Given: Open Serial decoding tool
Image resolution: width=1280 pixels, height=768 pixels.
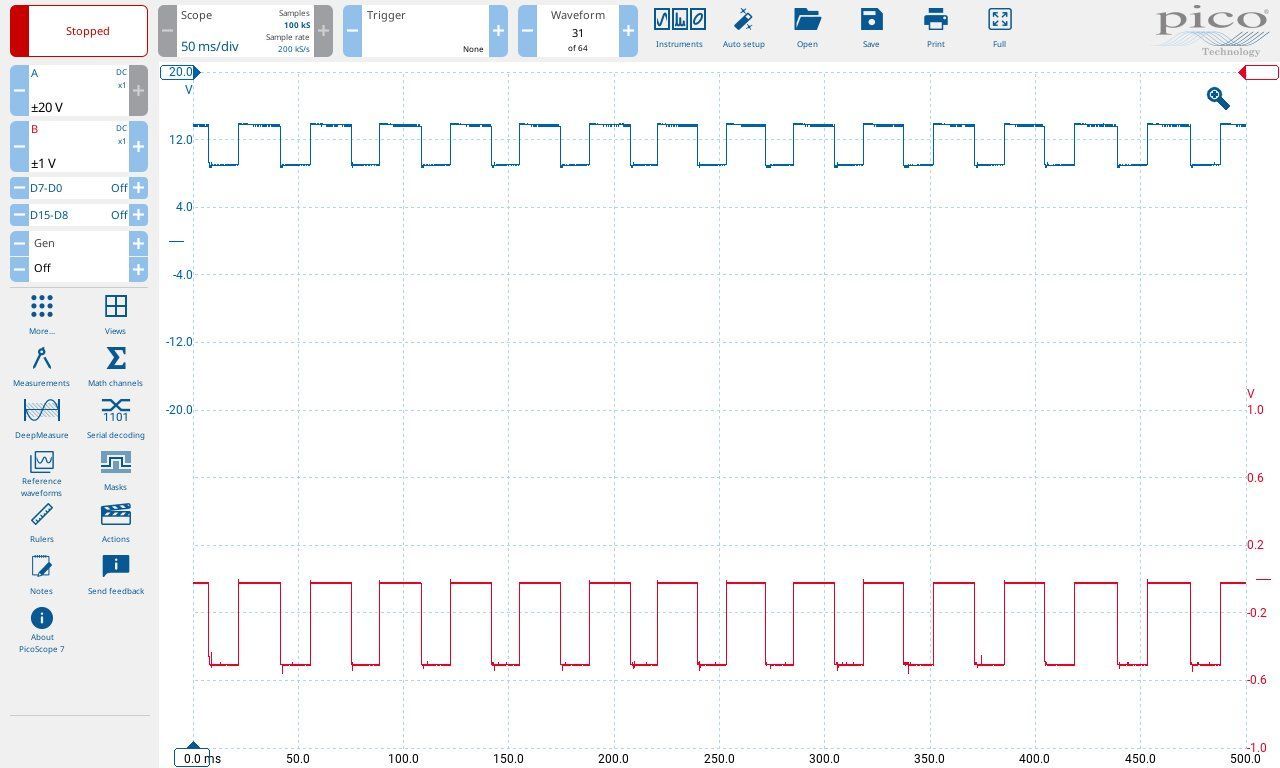Looking at the screenshot, I should pos(115,418).
